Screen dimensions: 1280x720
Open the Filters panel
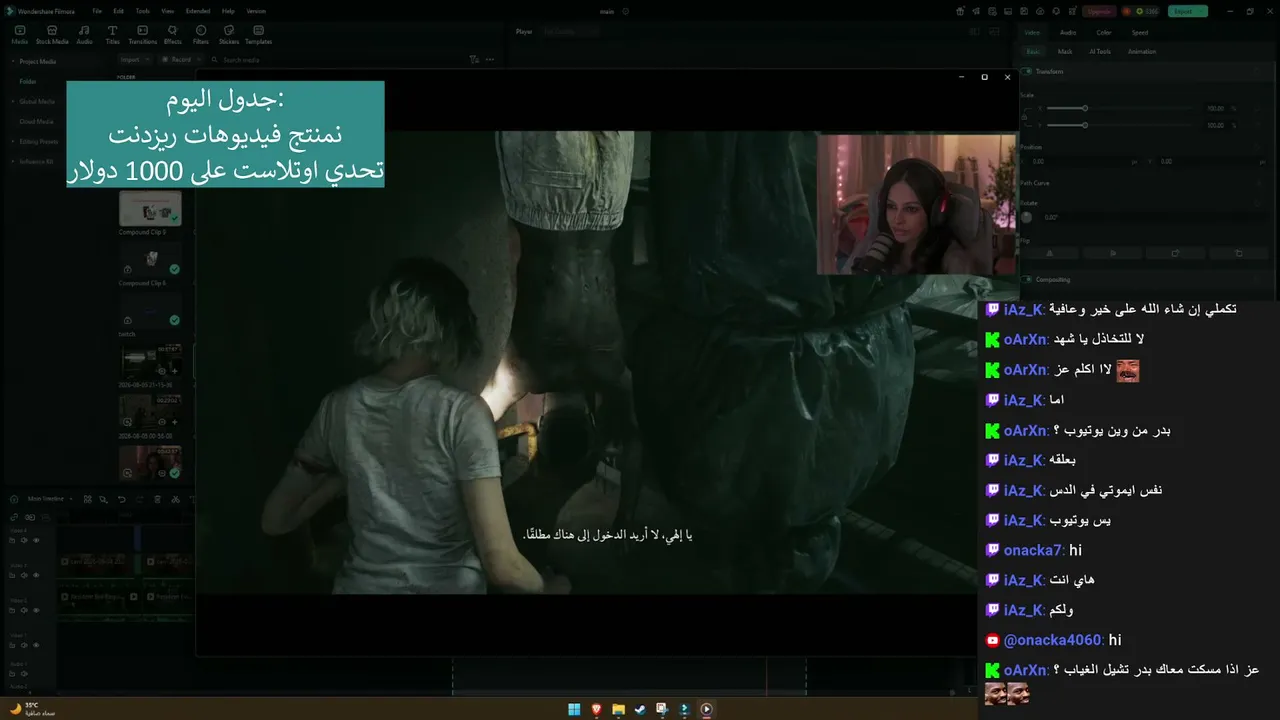(201, 34)
